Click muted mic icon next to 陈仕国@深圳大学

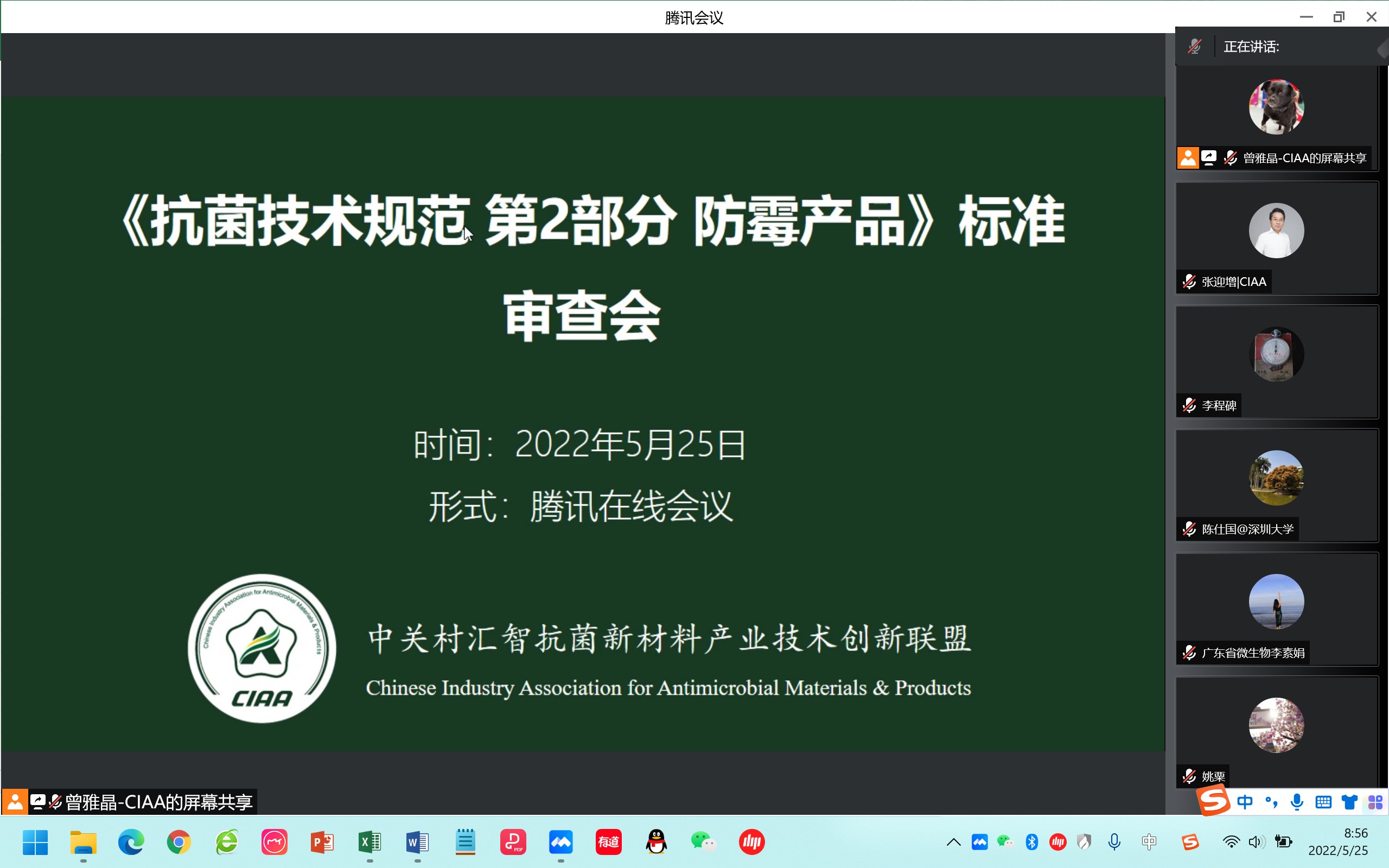(1189, 529)
